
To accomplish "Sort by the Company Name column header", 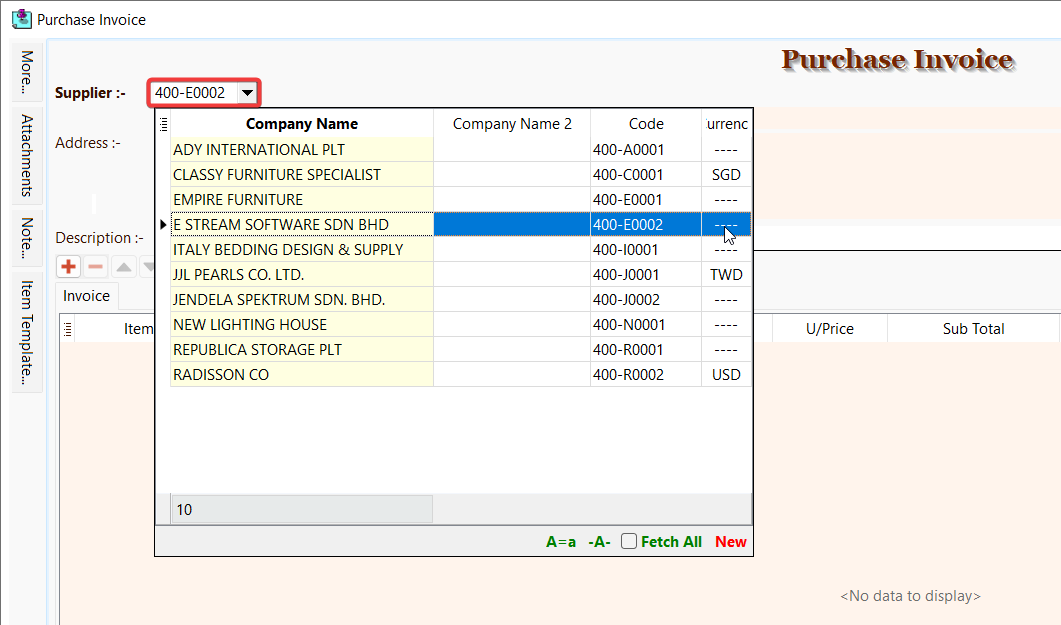I will coord(301,124).
